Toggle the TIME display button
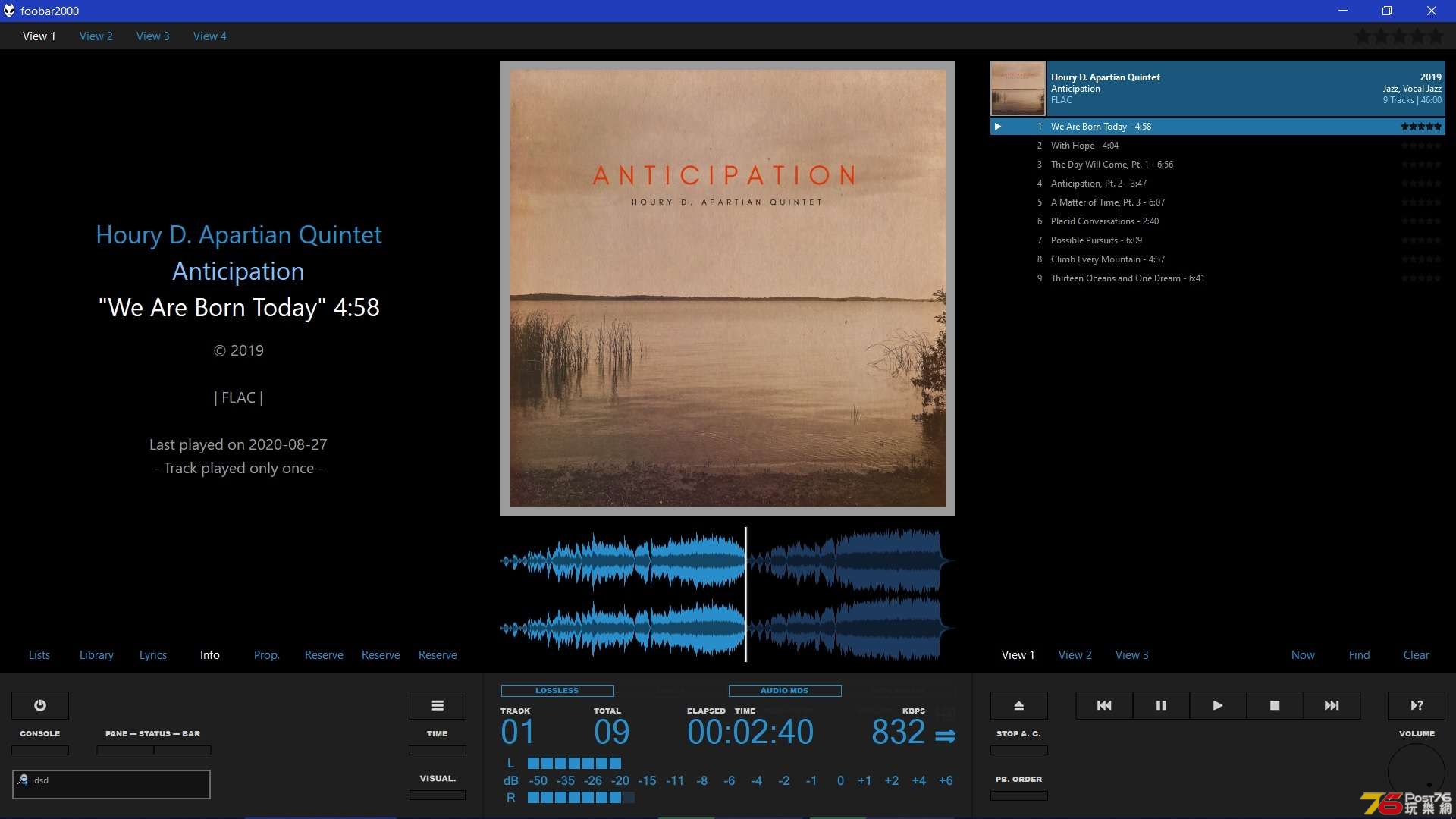 438,750
